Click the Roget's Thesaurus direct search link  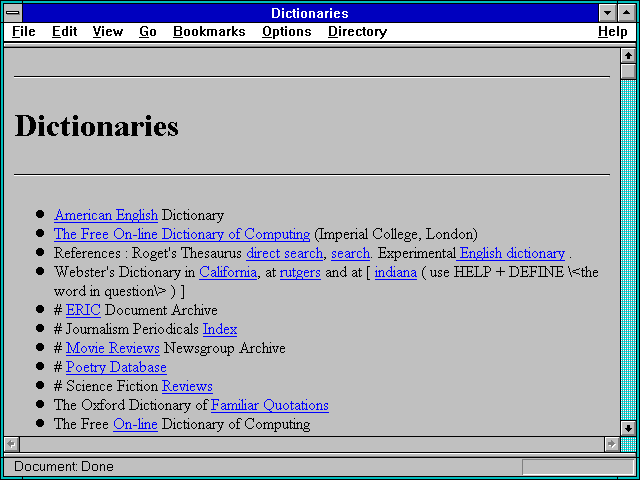click(284, 253)
